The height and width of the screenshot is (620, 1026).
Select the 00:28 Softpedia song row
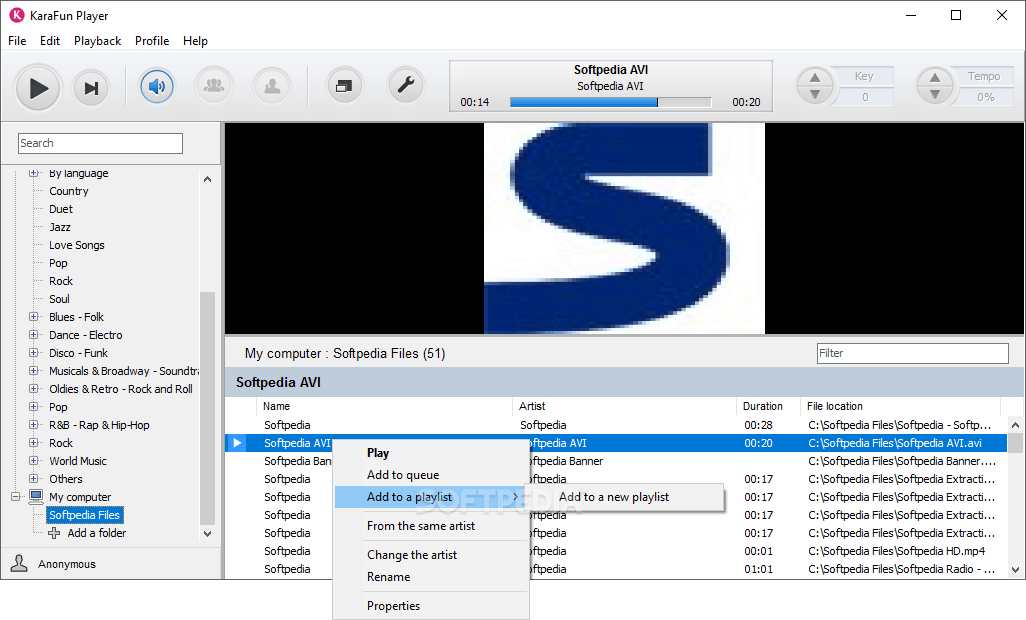coord(615,425)
